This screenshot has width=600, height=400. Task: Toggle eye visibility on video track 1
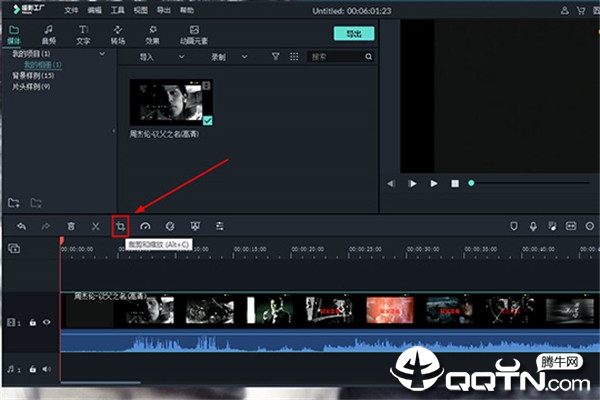[47, 322]
